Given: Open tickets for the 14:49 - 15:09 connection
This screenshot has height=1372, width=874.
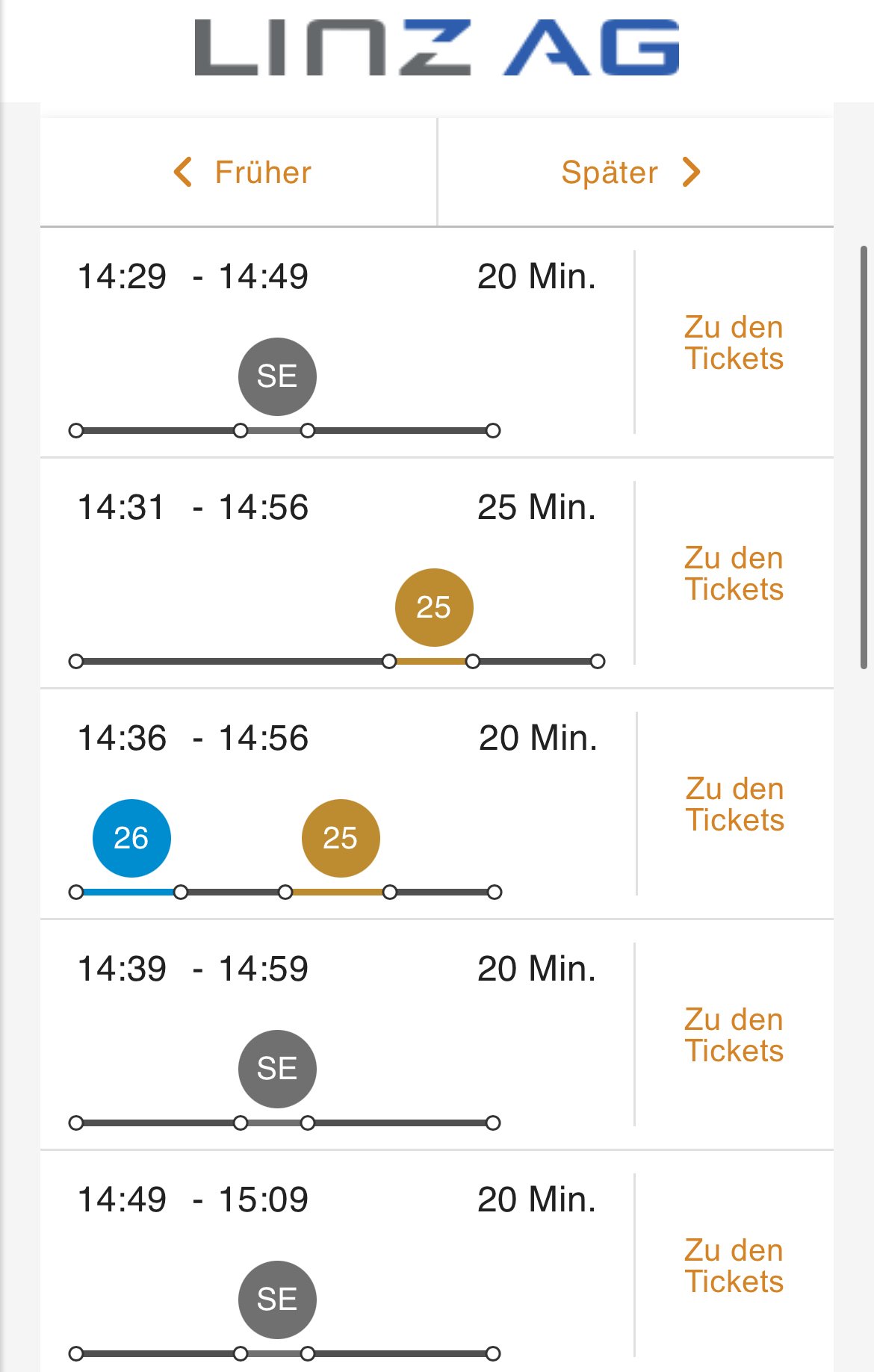Looking at the screenshot, I should [734, 1266].
